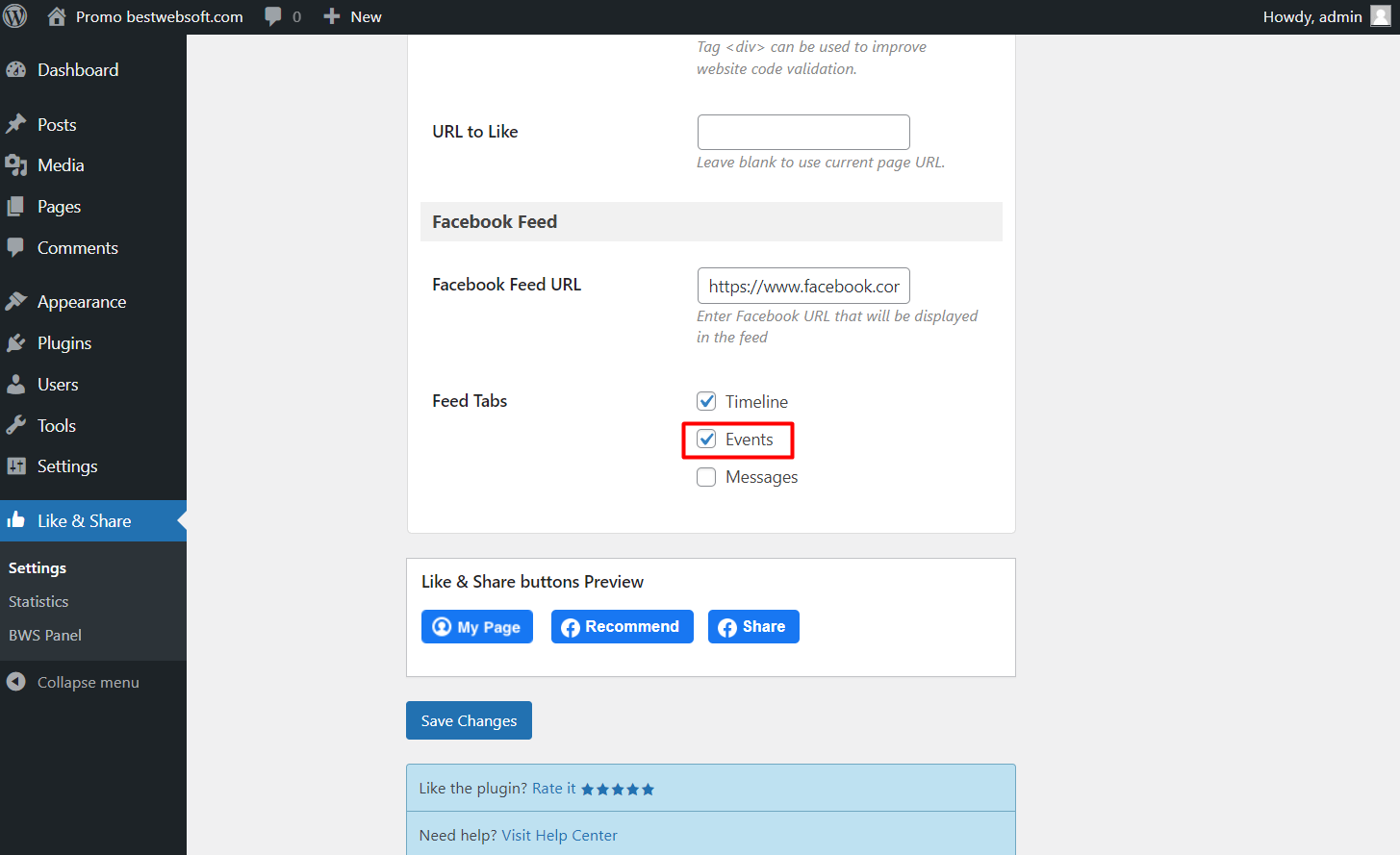Click the Feed Tabs label
This screenshot has height=855, width=1400.
click(x=470, y=401)
